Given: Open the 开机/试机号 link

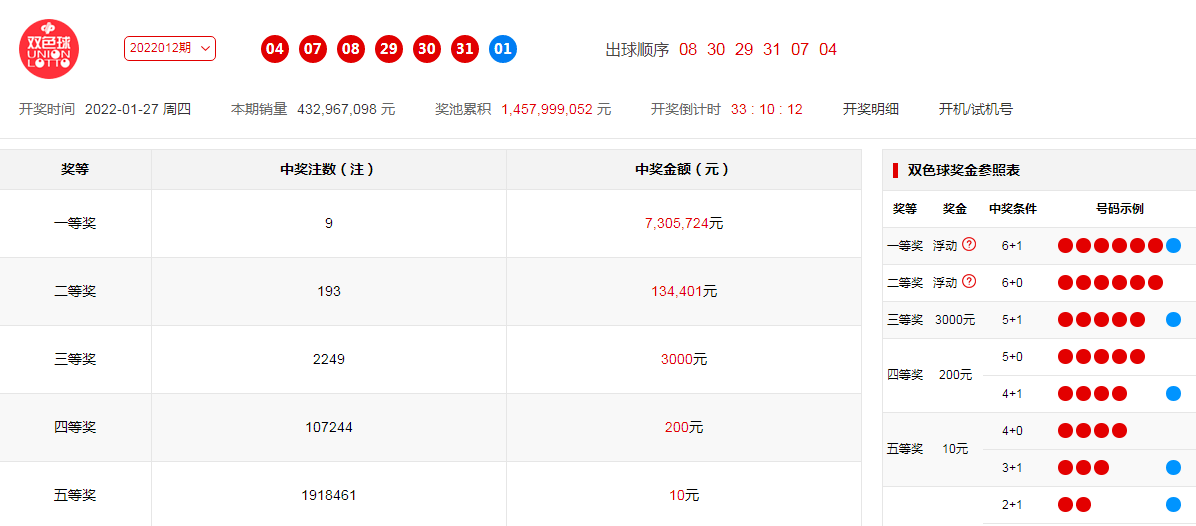Looking at the screenshot, I should (x=976, y=109).
